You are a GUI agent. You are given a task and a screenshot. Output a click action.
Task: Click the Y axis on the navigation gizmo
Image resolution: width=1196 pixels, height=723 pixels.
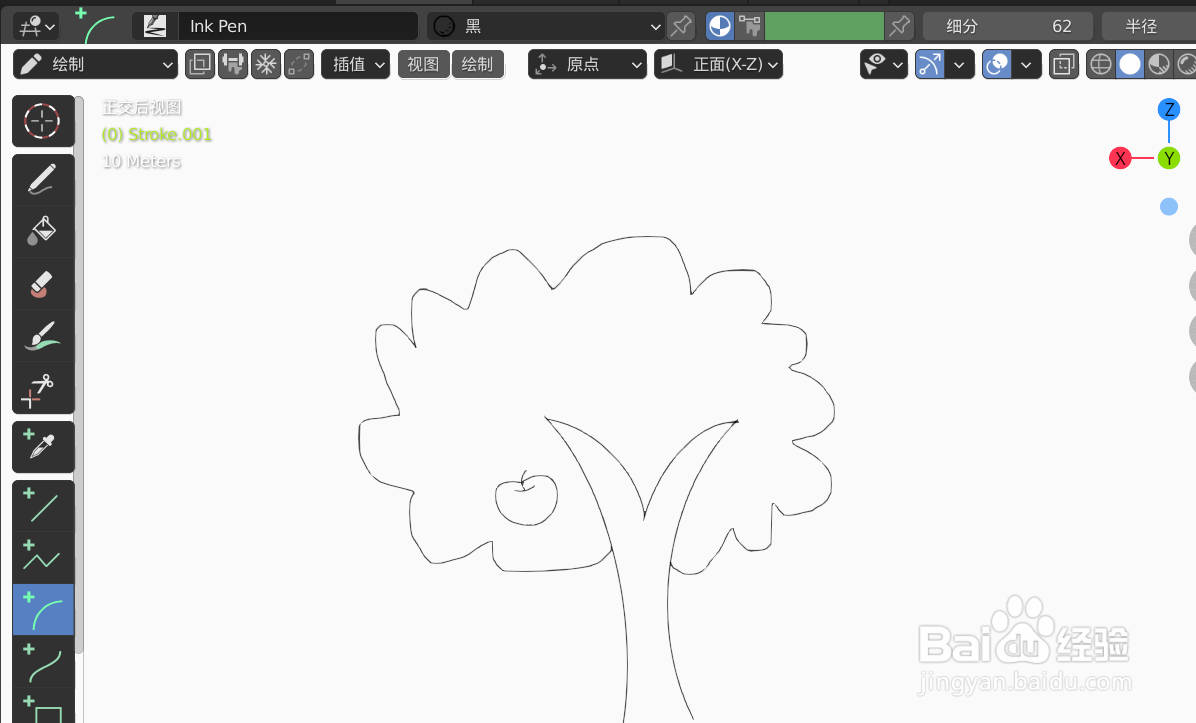click(1169, 159)
